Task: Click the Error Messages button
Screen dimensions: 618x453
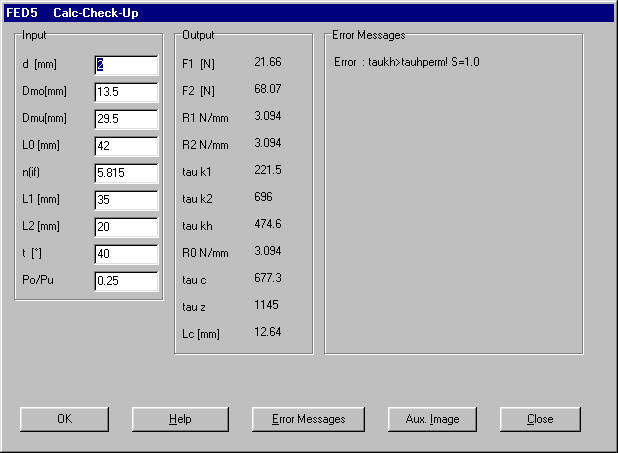Action: pyautogui.click(x=309, y=419)
